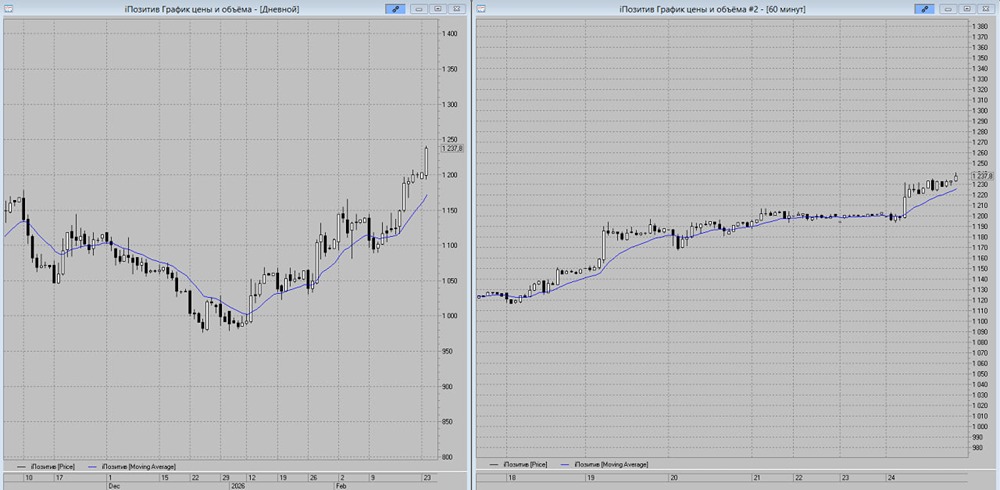Select iПозитив [Moving Average] legend entry in the 60-minute chart
The image size is (1000, 490).
[x=607, y=464]
